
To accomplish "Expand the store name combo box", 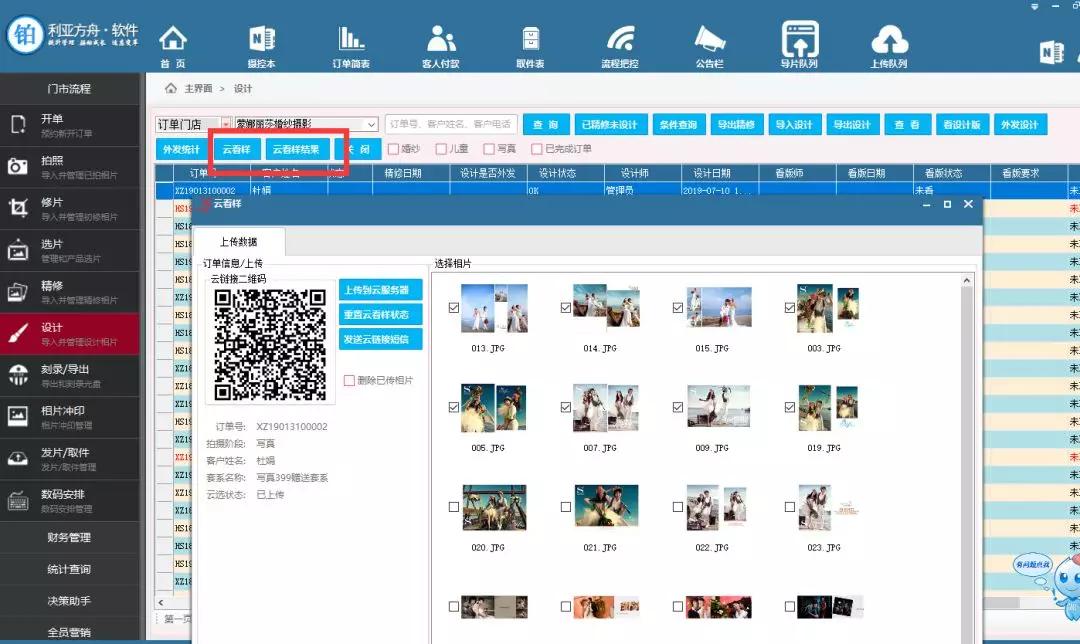I will pos(371,125).
